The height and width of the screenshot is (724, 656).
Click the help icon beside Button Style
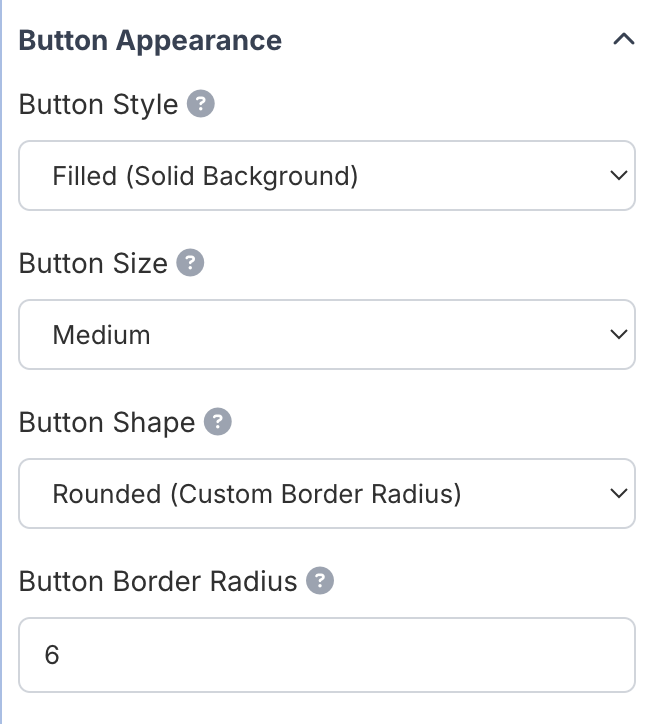pyautogui.click(x=201, y=104)
